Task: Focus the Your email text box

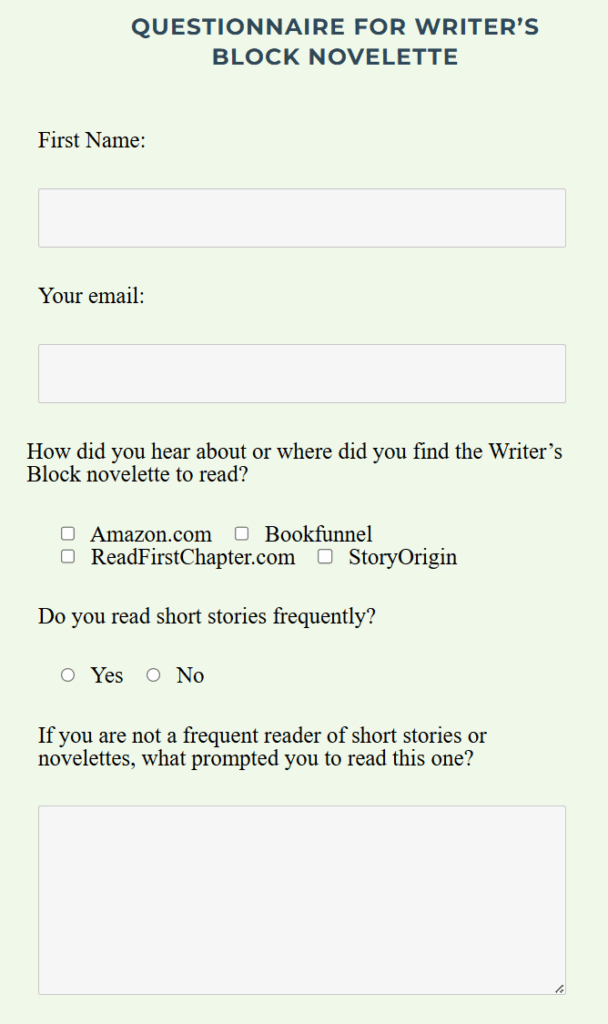Action: click(x=301, y=374)
